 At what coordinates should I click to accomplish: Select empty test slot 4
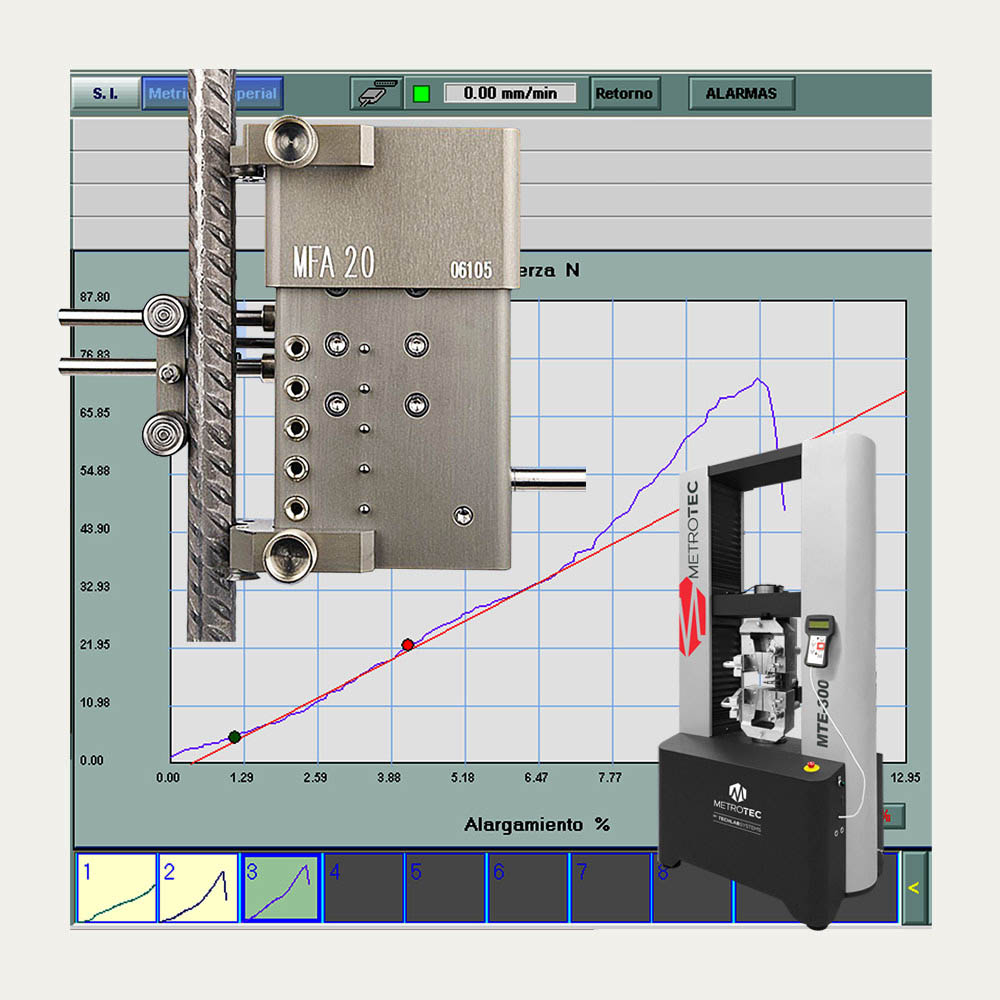pyautogui.click(x=363, y=887)
